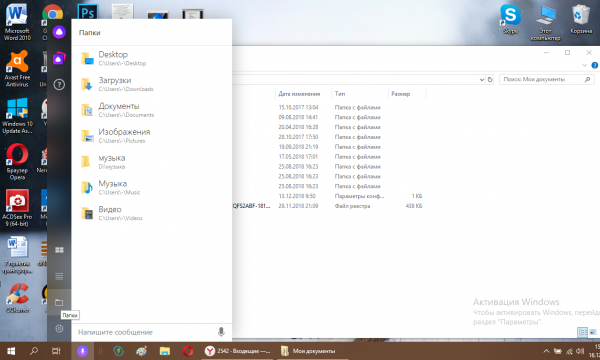Select the row dated 28.10.2017 17:50
Viewport: 600px width, 360px height.
(x=329, y=137)
